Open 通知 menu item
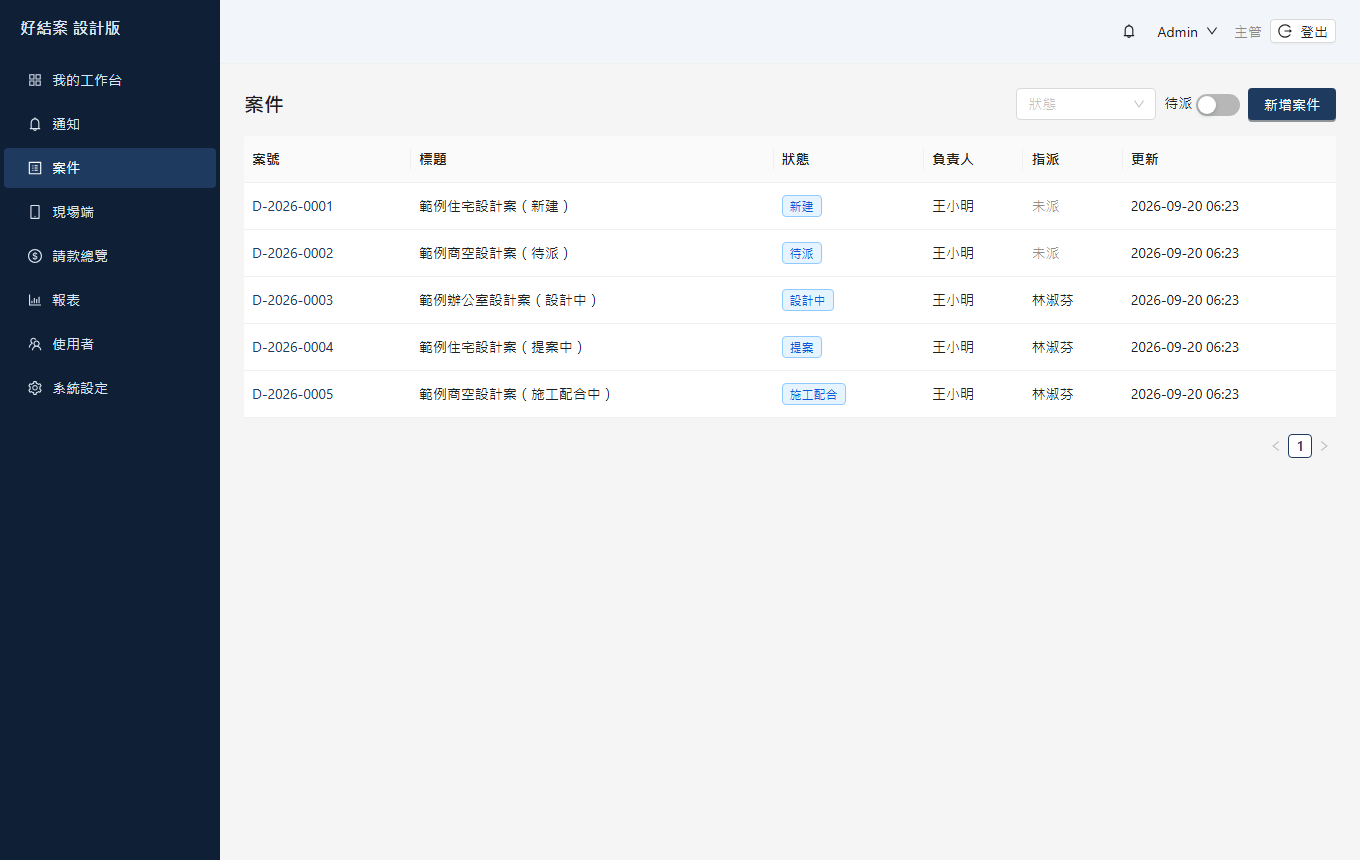This screenshot has width=1360, height=860. click(x=110, y=124)
